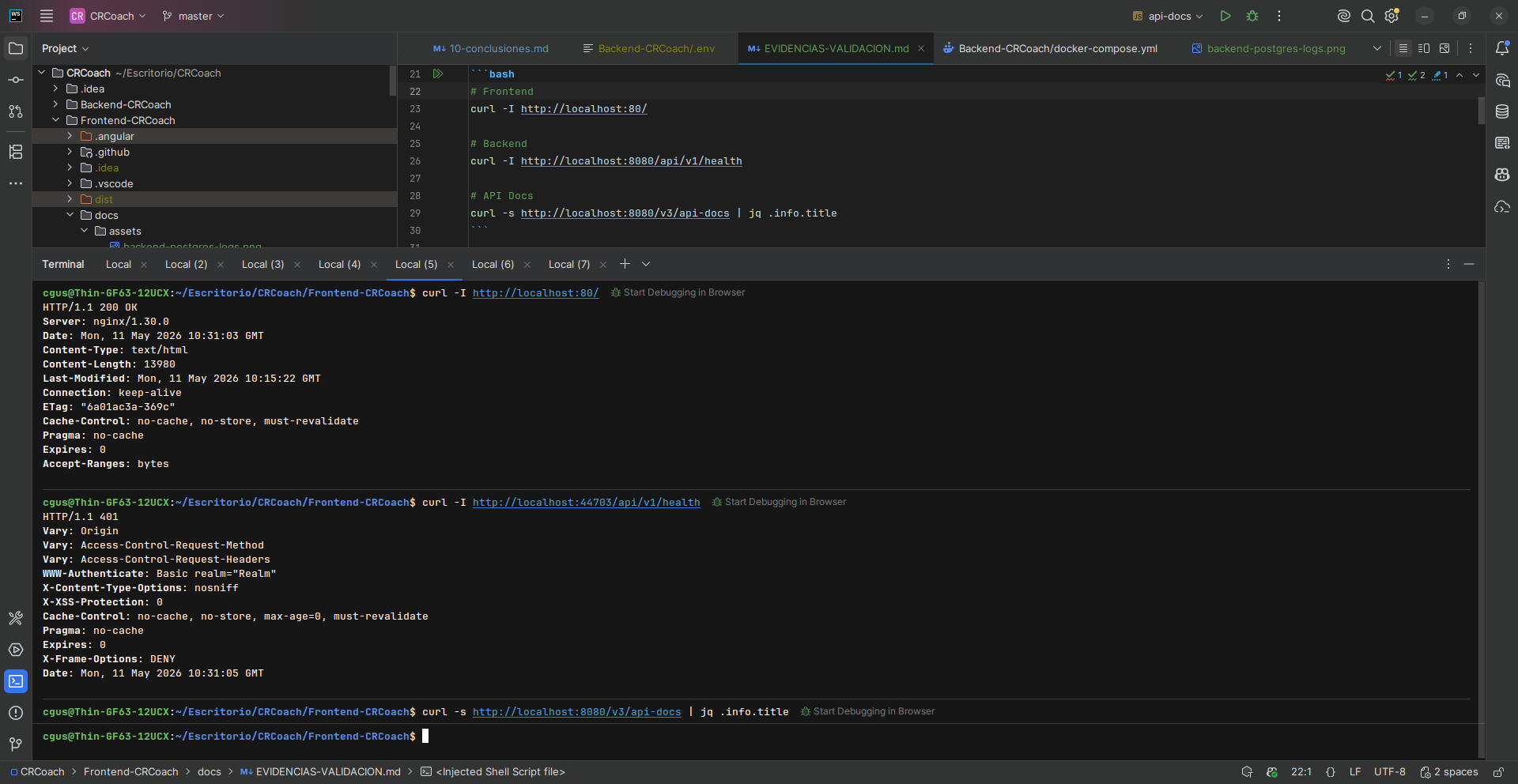
Task: Open the api-docs URL link on editor line 29
Action: pos(625,213)
